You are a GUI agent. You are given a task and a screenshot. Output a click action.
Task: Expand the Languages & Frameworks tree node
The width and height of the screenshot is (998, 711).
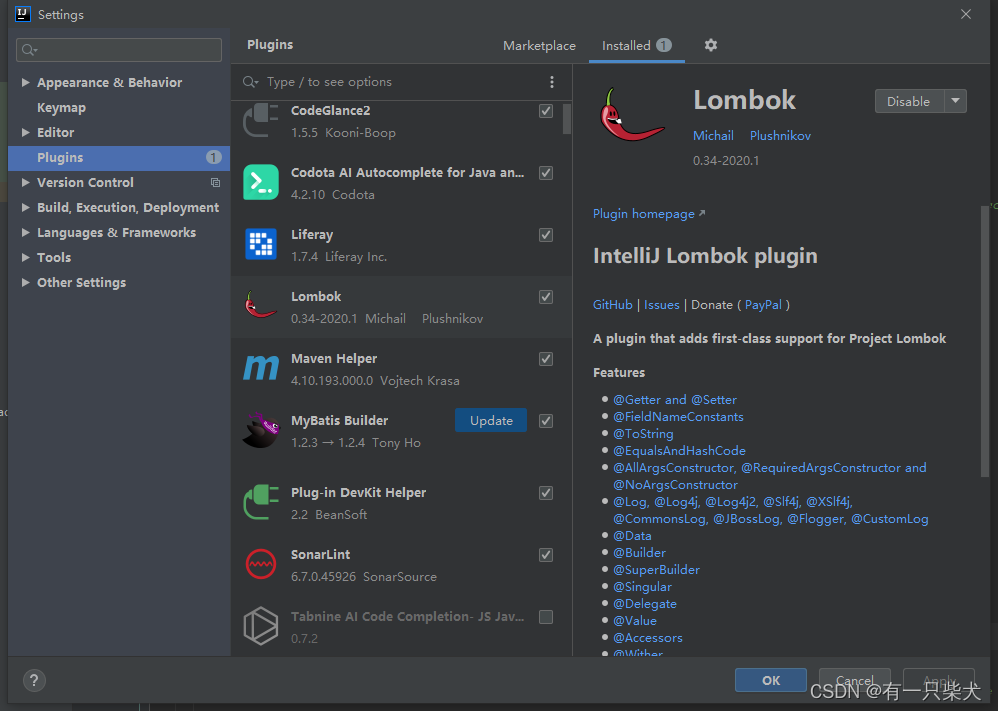26,233
